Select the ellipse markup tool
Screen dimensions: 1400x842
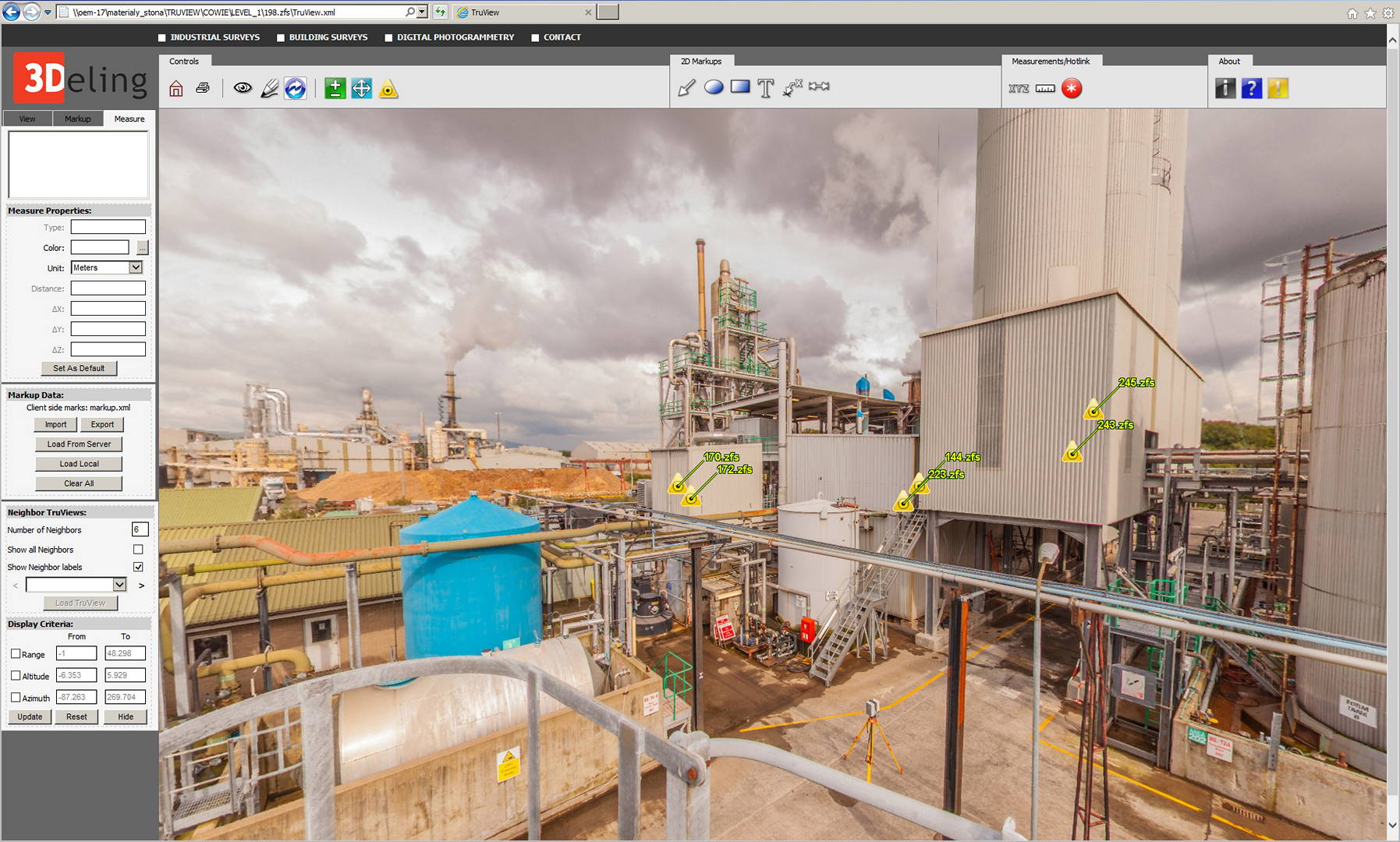(713, 87)
